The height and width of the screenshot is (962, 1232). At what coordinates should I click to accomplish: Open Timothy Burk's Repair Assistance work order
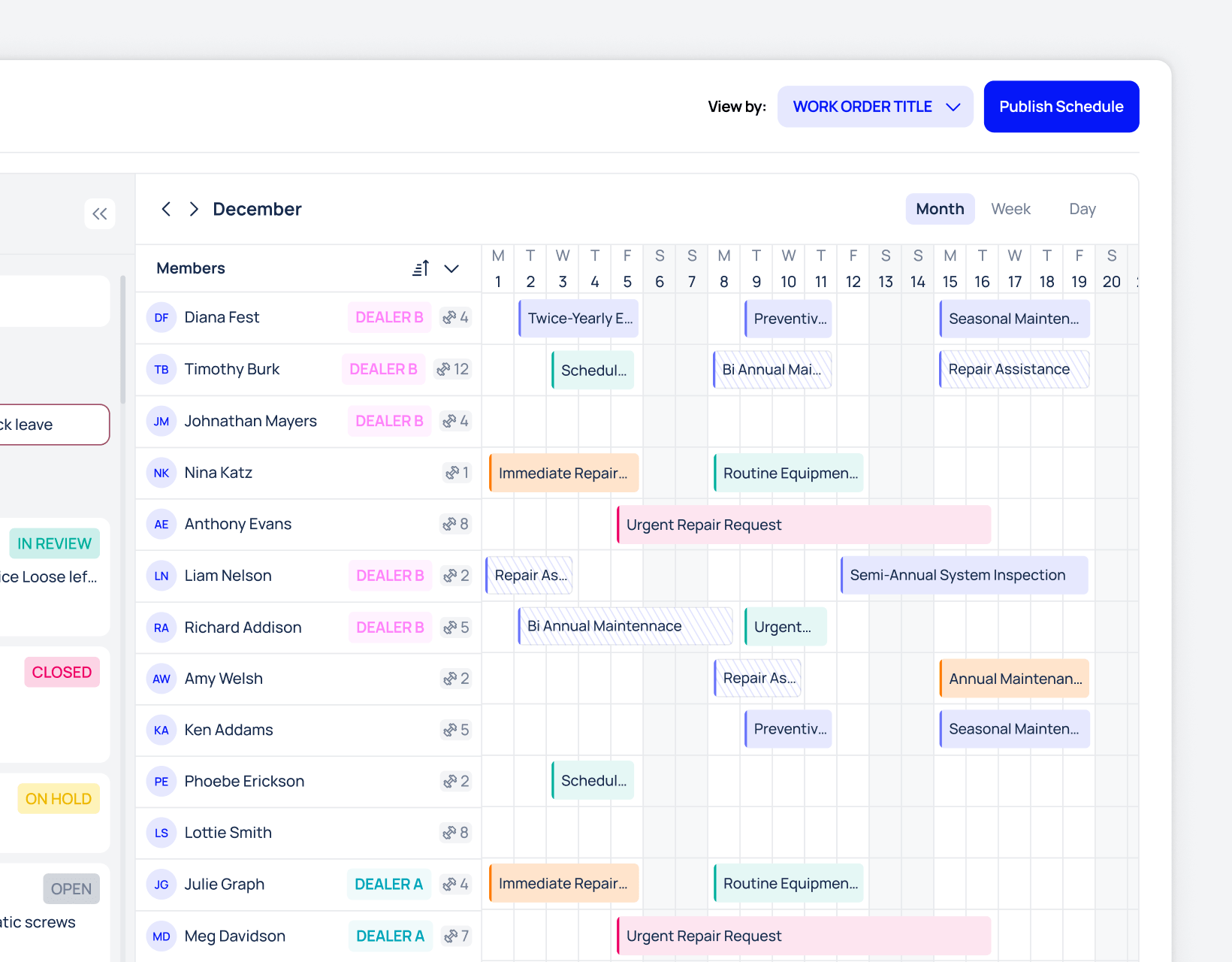pos(1014,369)
